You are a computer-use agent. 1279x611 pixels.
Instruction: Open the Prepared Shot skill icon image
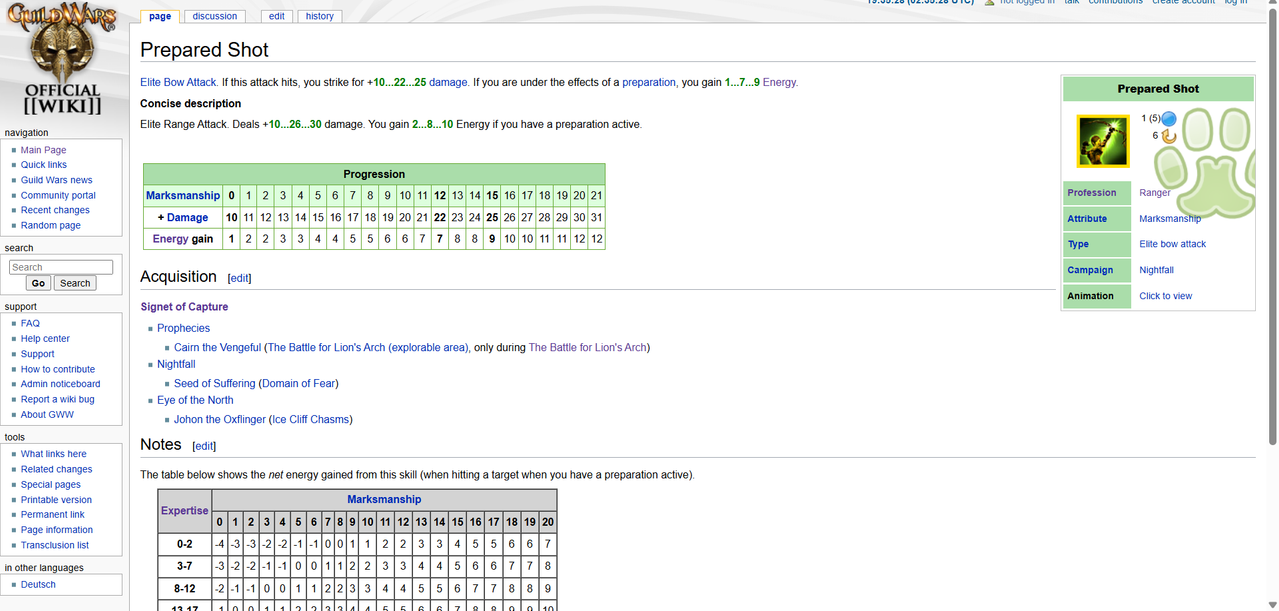coord(1103,141)
